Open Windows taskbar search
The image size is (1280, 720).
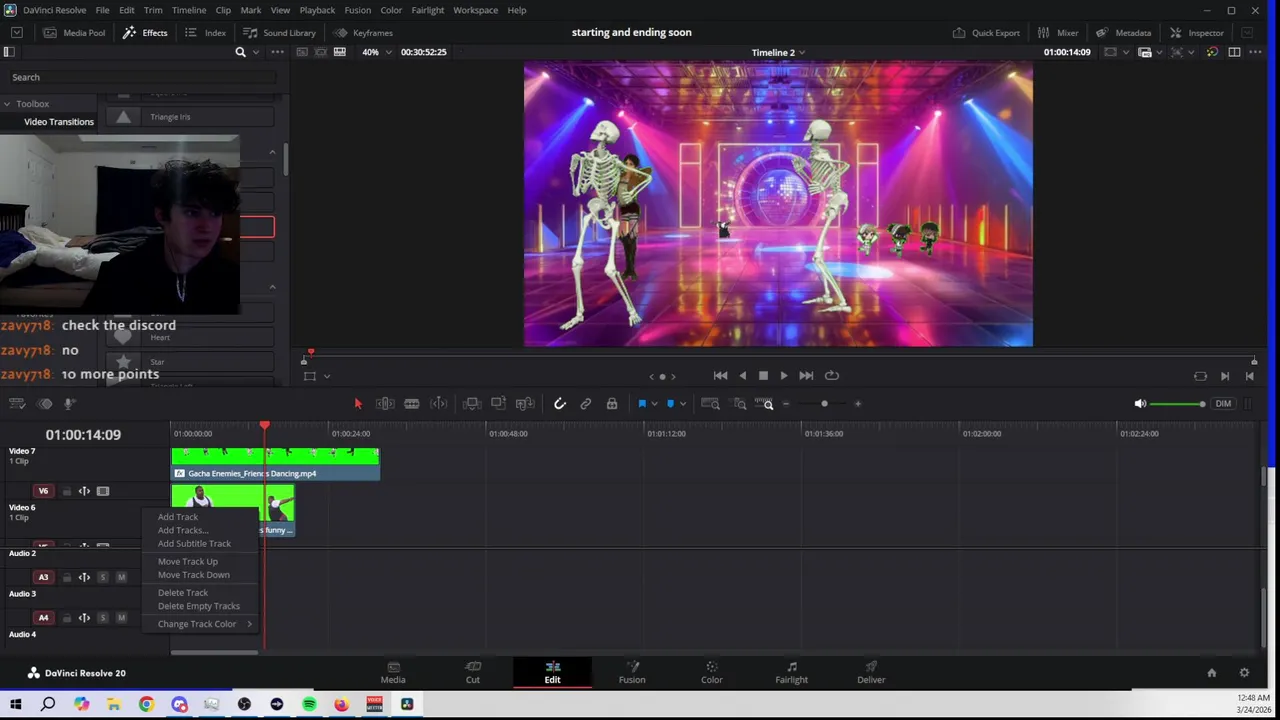(48, 704)
